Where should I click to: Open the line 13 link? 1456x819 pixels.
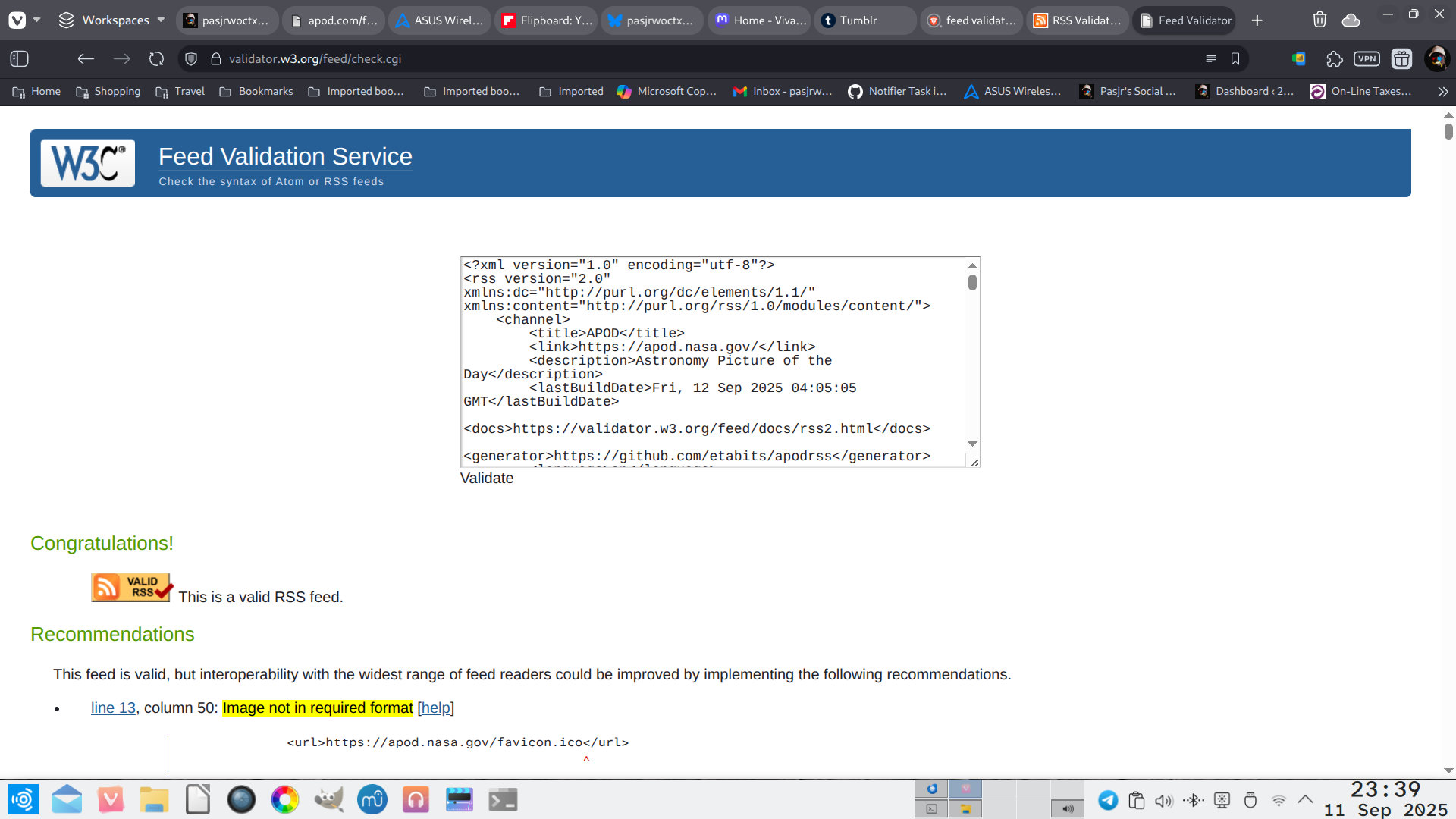point(113,708)
